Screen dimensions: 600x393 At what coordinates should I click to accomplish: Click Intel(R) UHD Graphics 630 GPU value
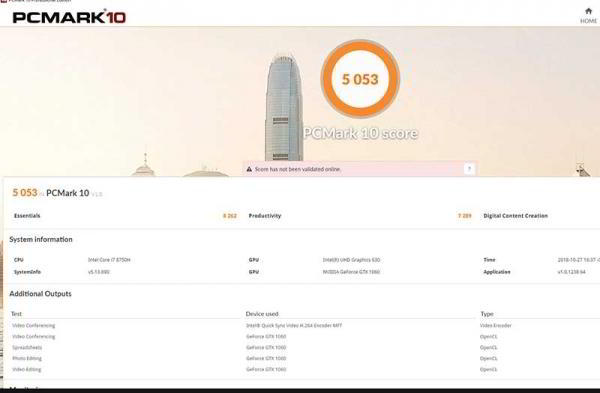point(351,260)
